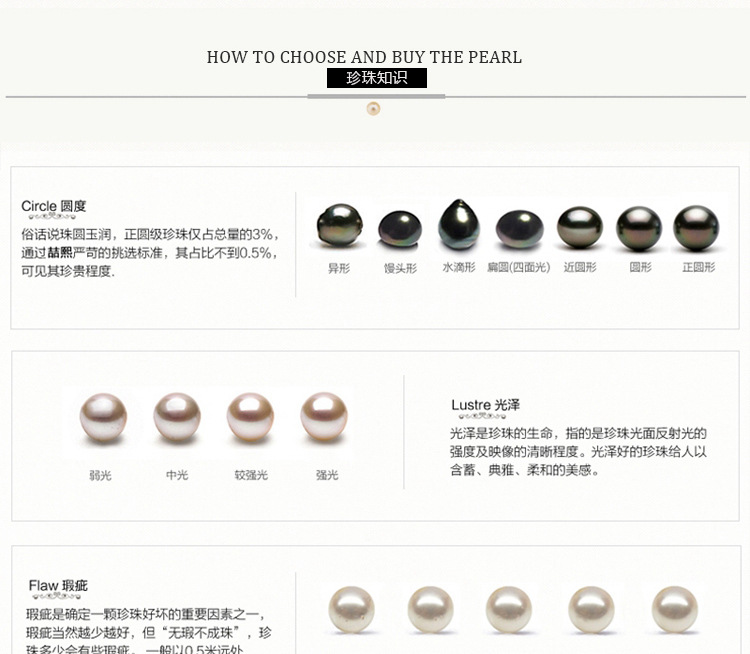The width and height of the screenshot is (750, 654).
Task: Select the 馒头形 bun-shaped pearl image
Action: [x=400, y=229]
